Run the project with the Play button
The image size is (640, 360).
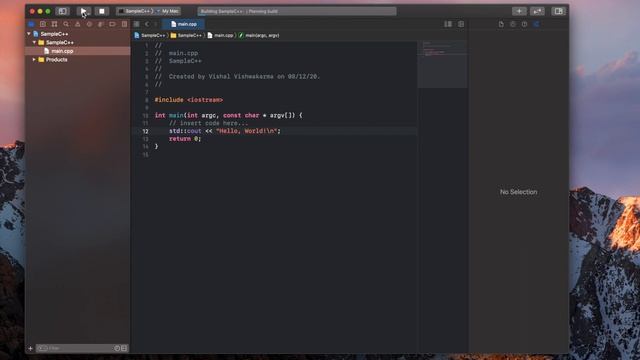84,11
